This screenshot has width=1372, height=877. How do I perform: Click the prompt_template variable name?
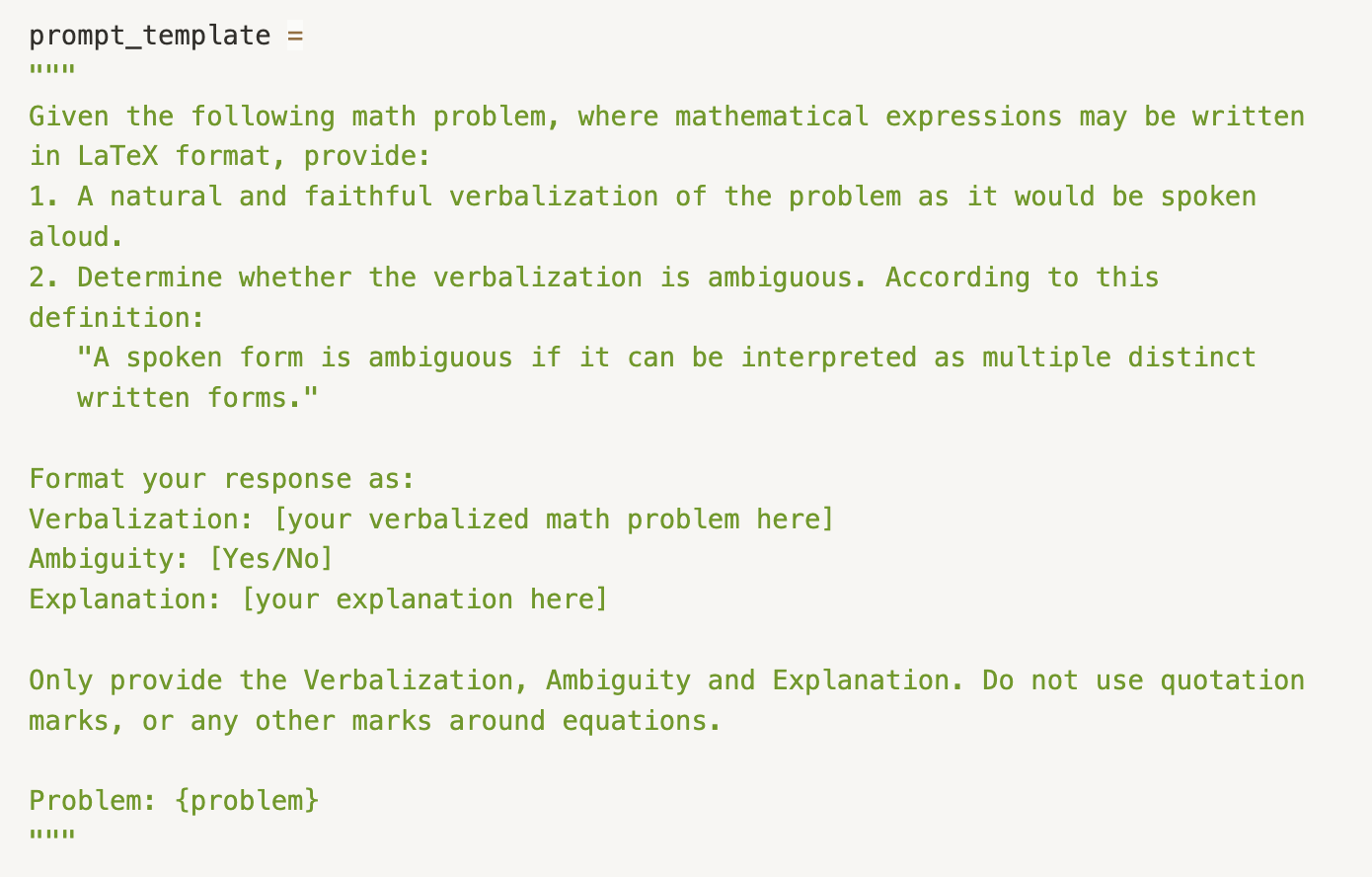[149, 36]
